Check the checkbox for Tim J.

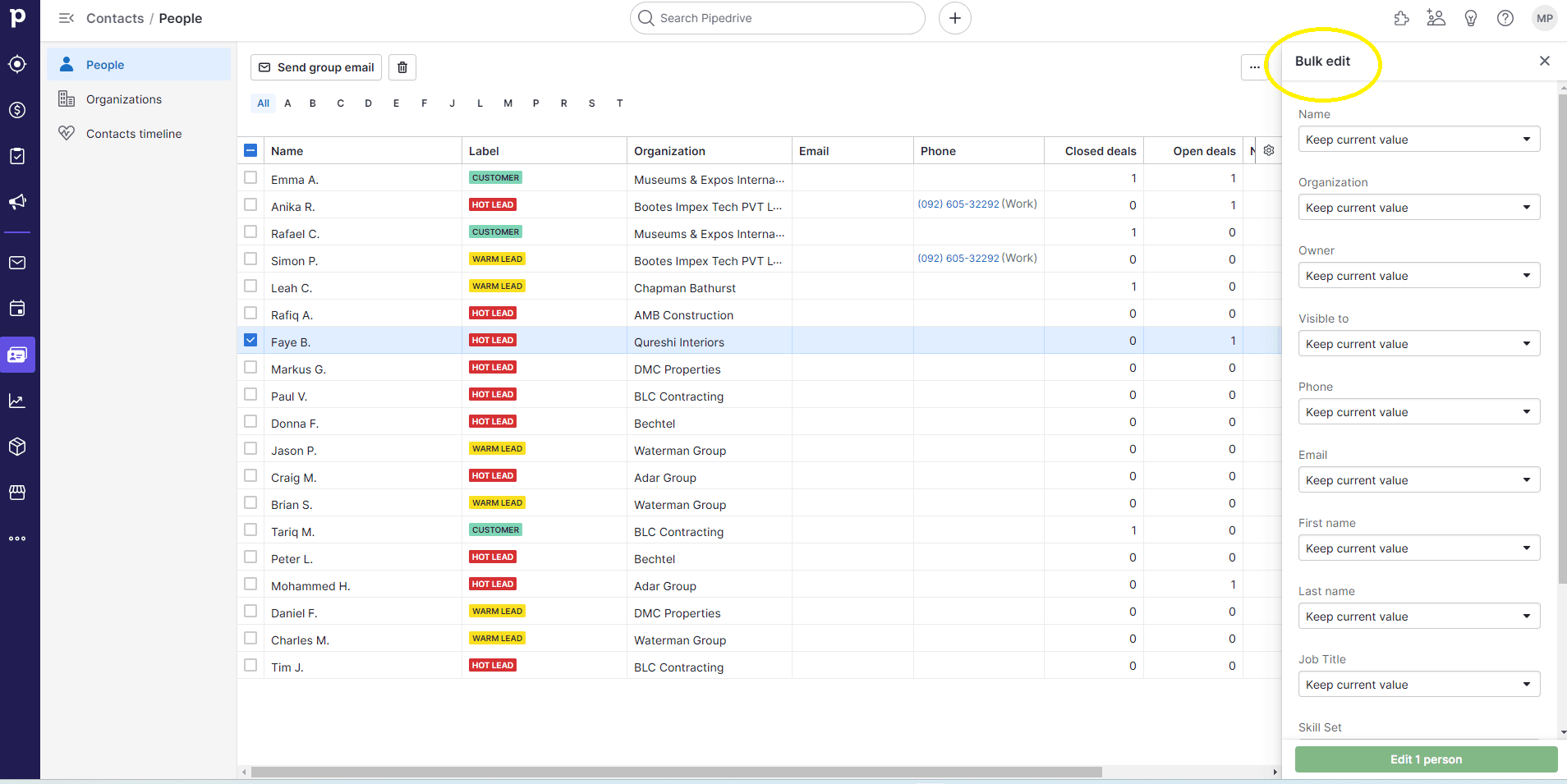click(x=250, y=665)
